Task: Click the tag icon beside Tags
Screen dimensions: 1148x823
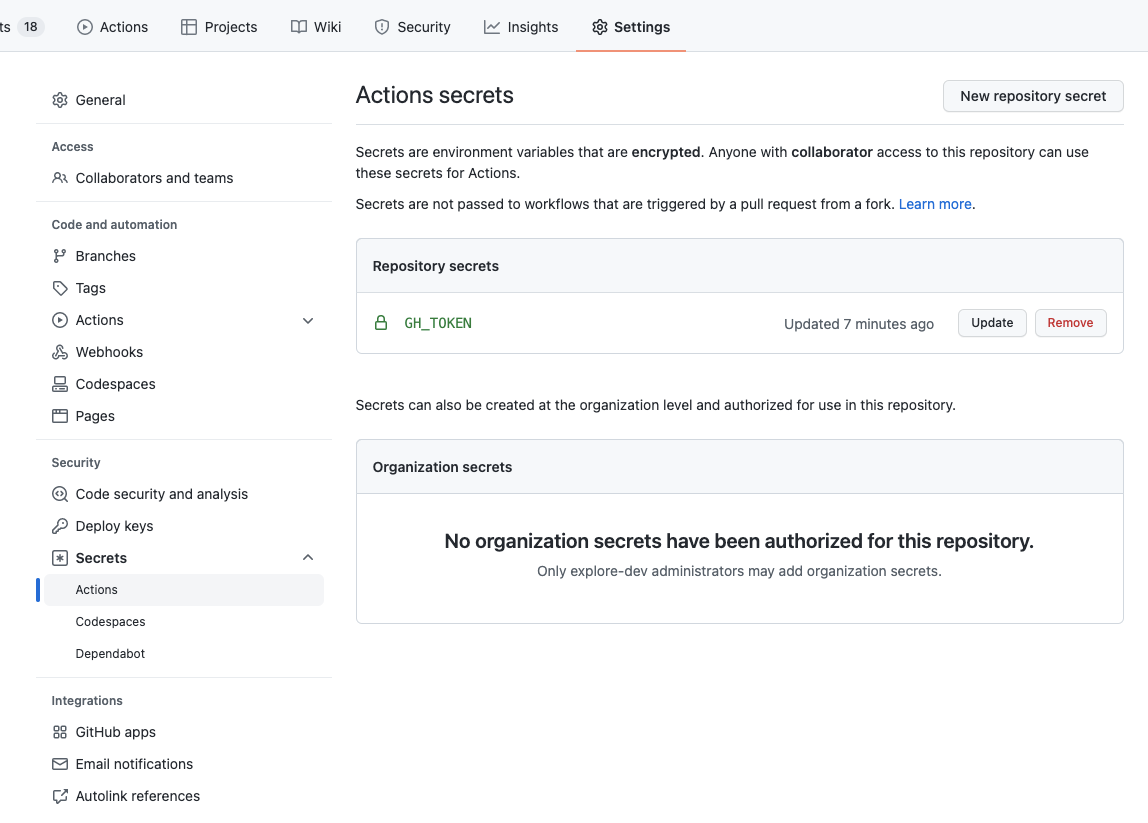Action: coord(60,288)
